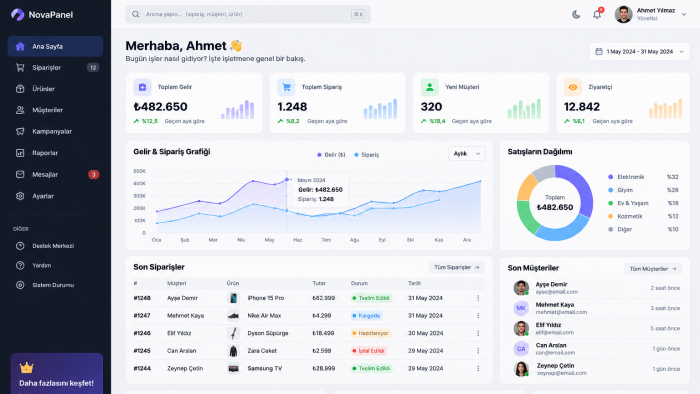Click the red Mesajlar badge showing 3
Image resolution: width=700 pixels, height=394 pixels.
pyautogui.click(x=93, y=174)
